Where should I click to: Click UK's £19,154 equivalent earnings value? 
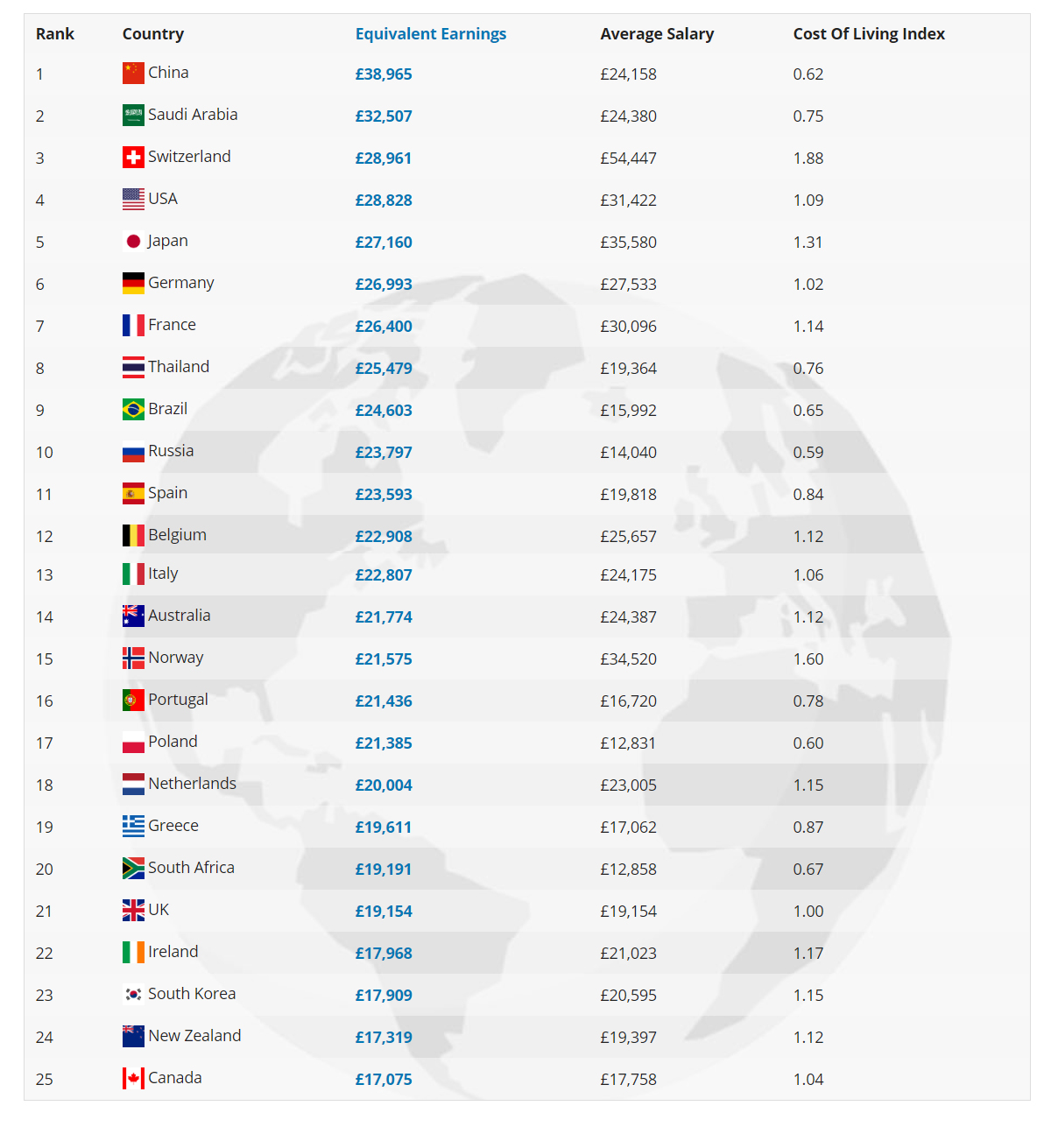pos(384,912)
